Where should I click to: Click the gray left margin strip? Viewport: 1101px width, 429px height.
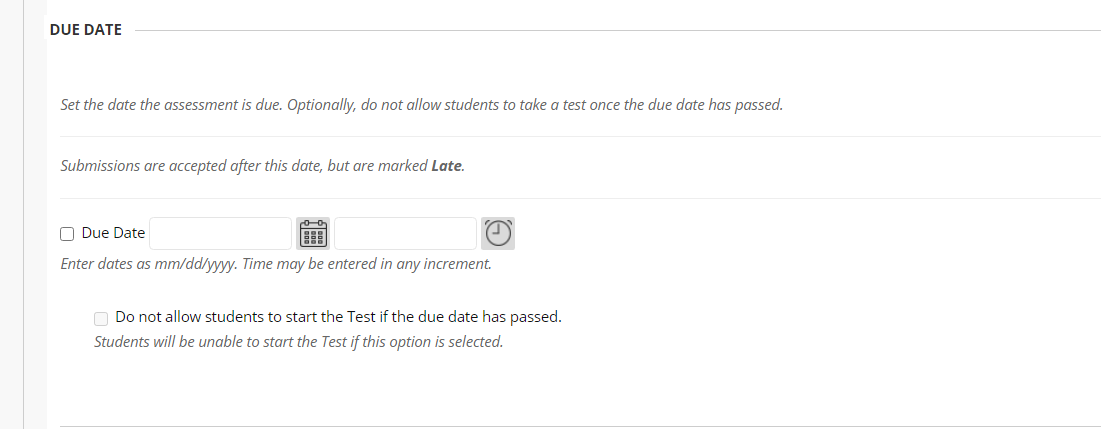click(11, 214)
